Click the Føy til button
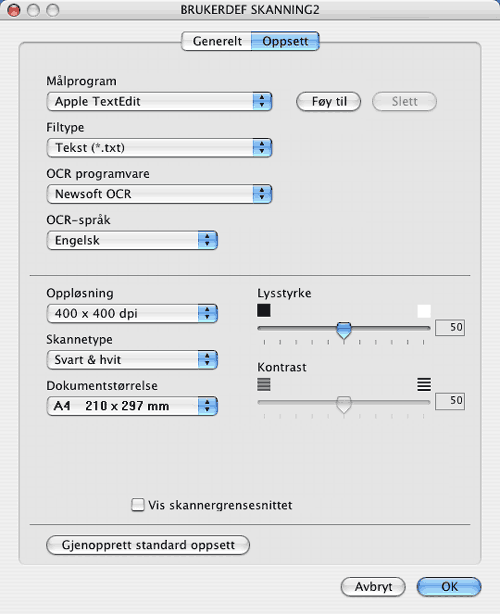This screenshot has height=614, width=500. (329, 102)
